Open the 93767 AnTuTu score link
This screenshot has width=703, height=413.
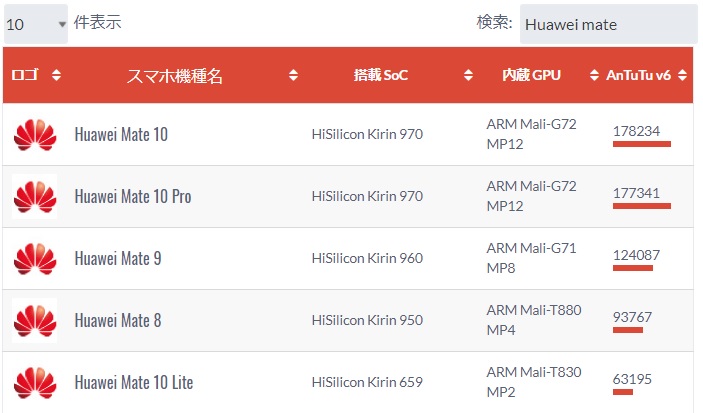[632, 317]
